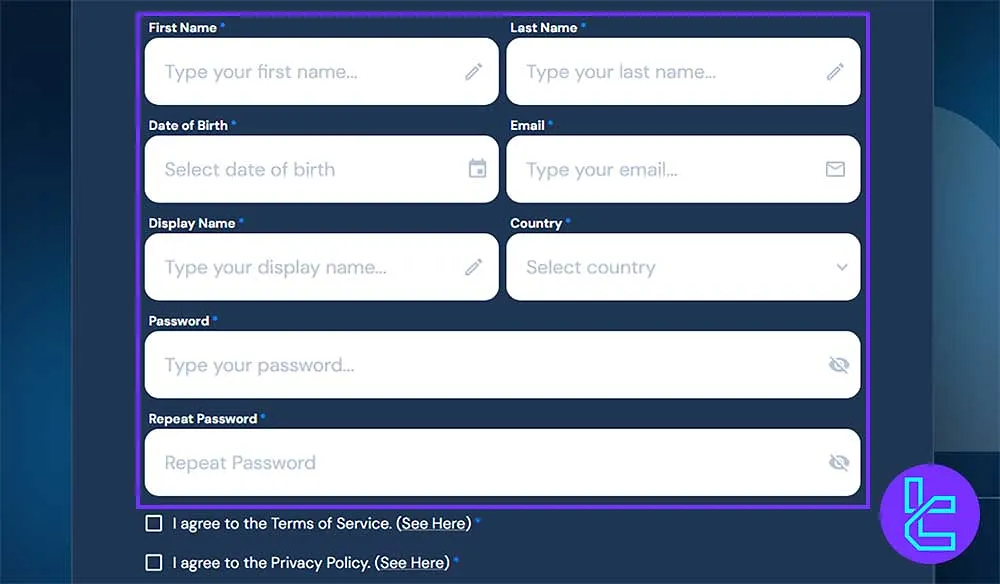
Task: Click the pencil icon in Last Name field
Action: 835,71
